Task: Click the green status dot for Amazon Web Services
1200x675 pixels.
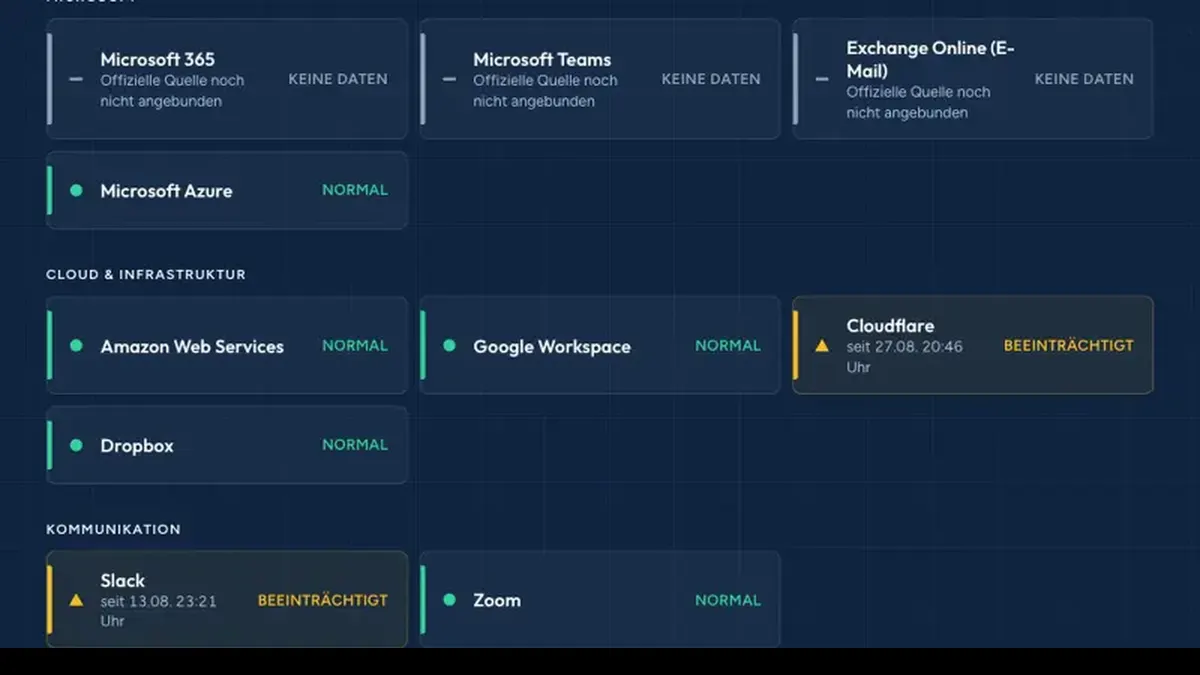Action: 76,346
